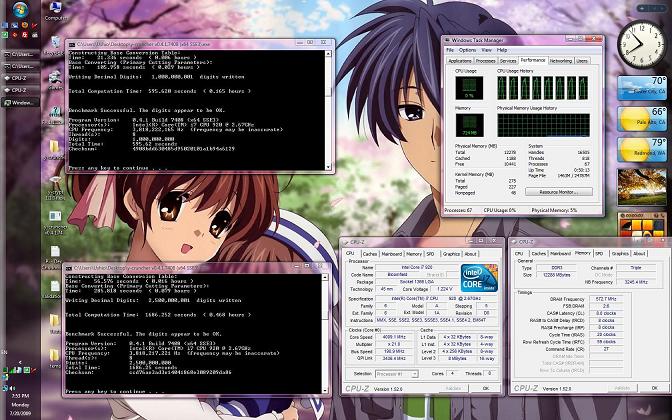Image resolution: width=672 pixels, height=420 pixels.
Task: Switch to the Processes tab in Task Manager
Action: pyautogui.click(x=485, y=60)
